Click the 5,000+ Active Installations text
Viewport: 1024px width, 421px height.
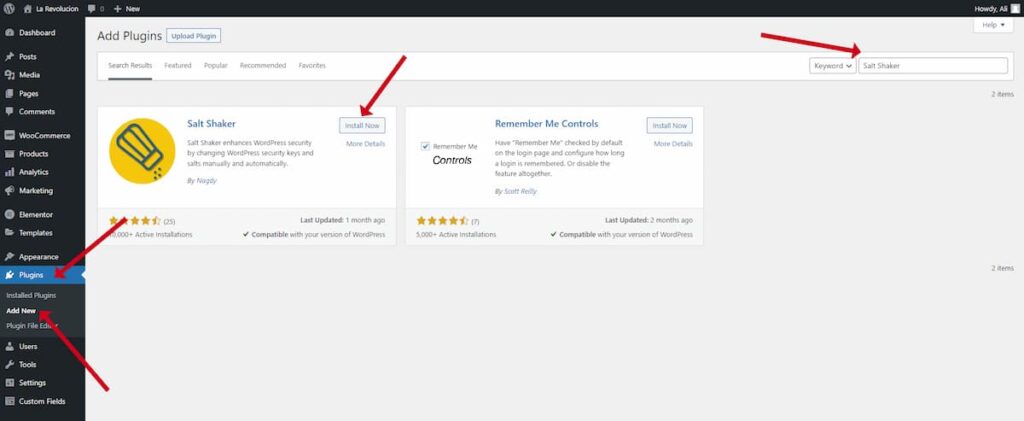[456, 234]
